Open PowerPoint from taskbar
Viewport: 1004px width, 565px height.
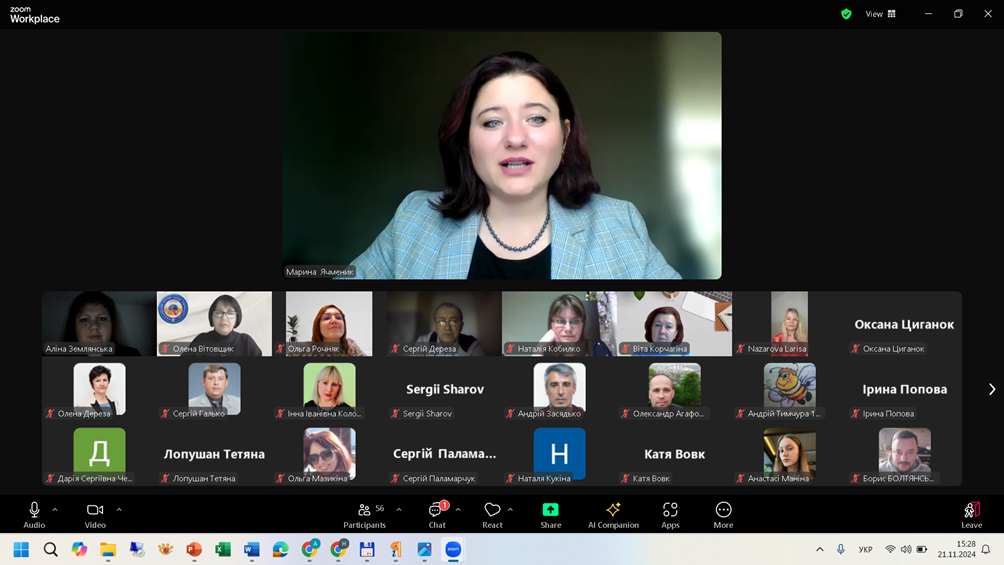coord(194,550)
